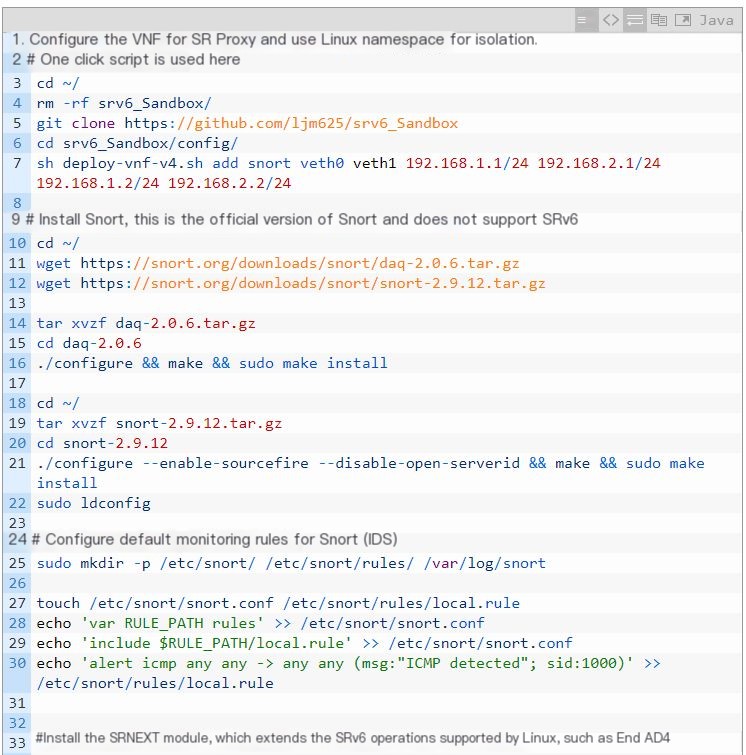Click the comment '# One click script is used here'
This screenshot has height=755, width=746.
(x=133, y=59)
